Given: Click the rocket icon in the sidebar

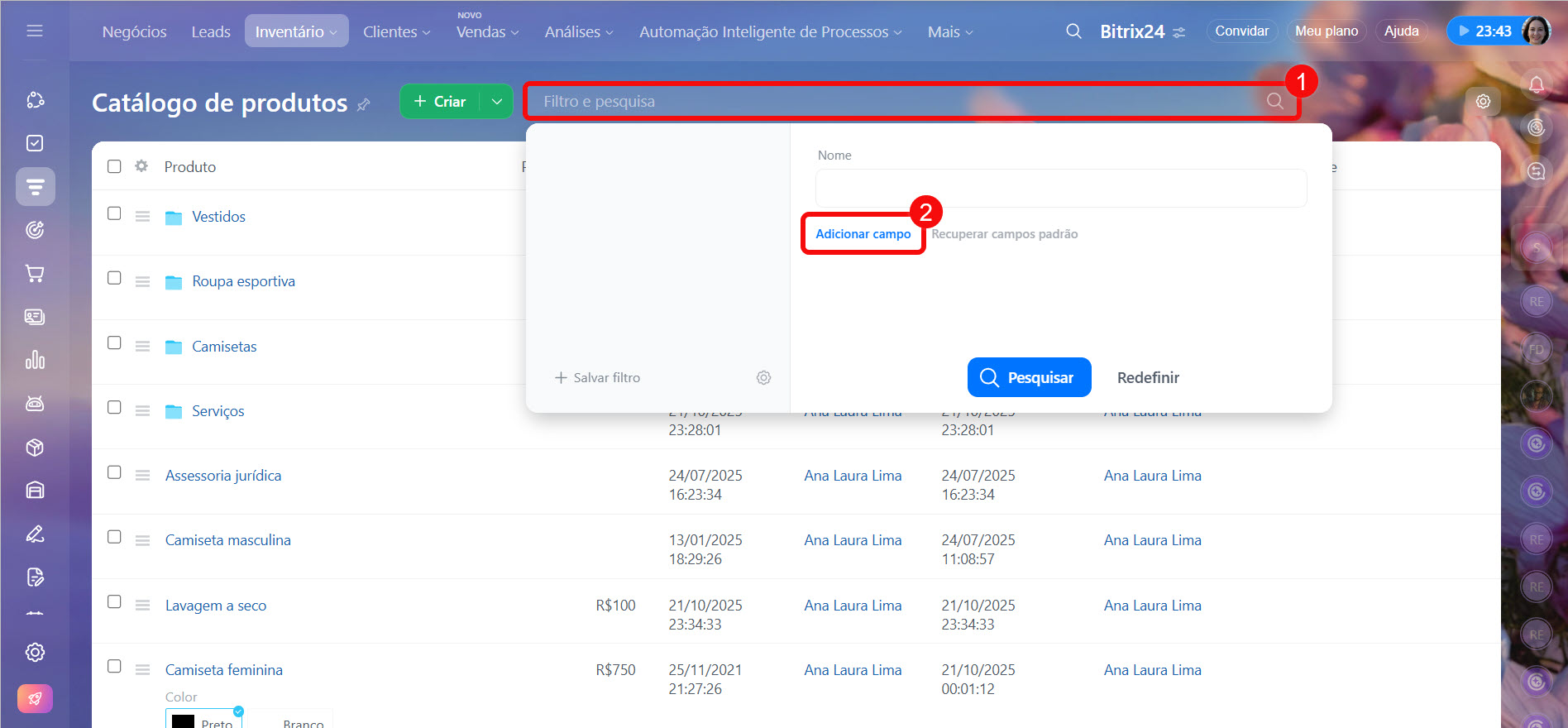Looking at the screenshot, I should (35, 698).
